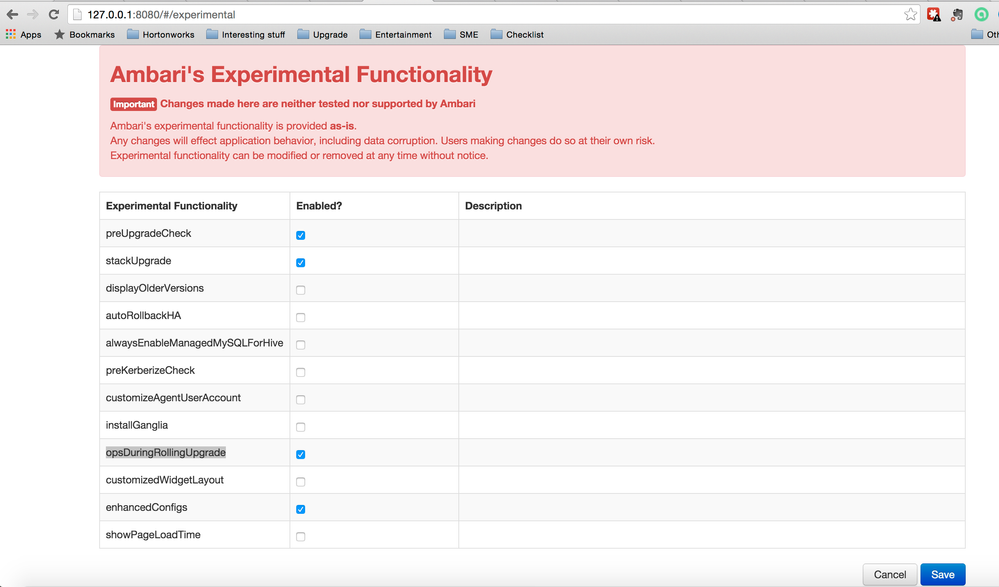Uncheck the preUpgradeCheck checkbox

[x=300, y=235]
